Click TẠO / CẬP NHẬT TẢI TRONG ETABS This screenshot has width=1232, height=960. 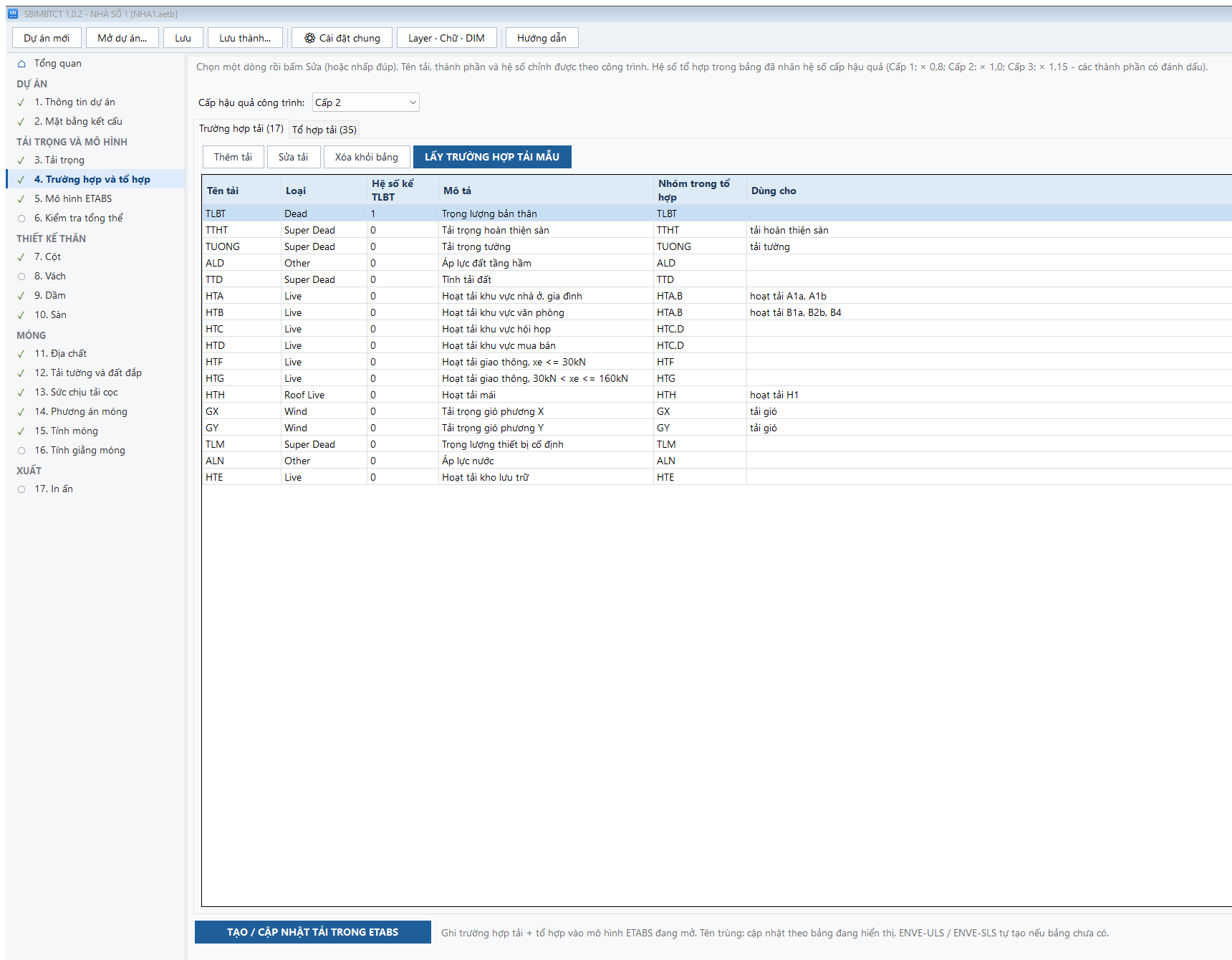[x=313, y=932]
